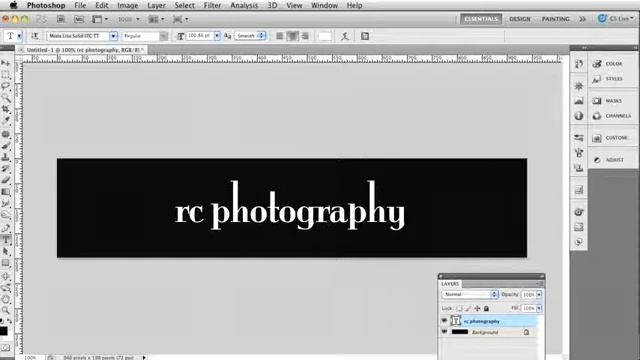
Task: Open the Analysis menu
Action: 244,5
